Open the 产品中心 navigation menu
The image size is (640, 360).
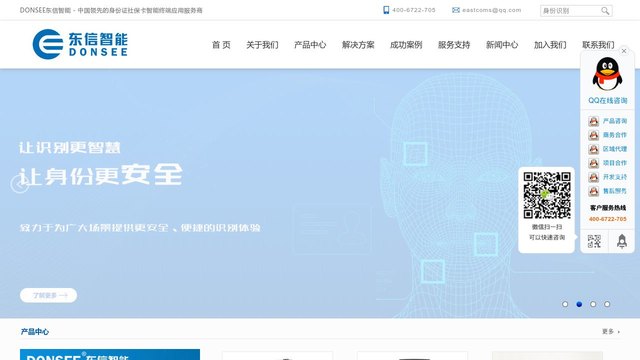(x=310, y=45)
